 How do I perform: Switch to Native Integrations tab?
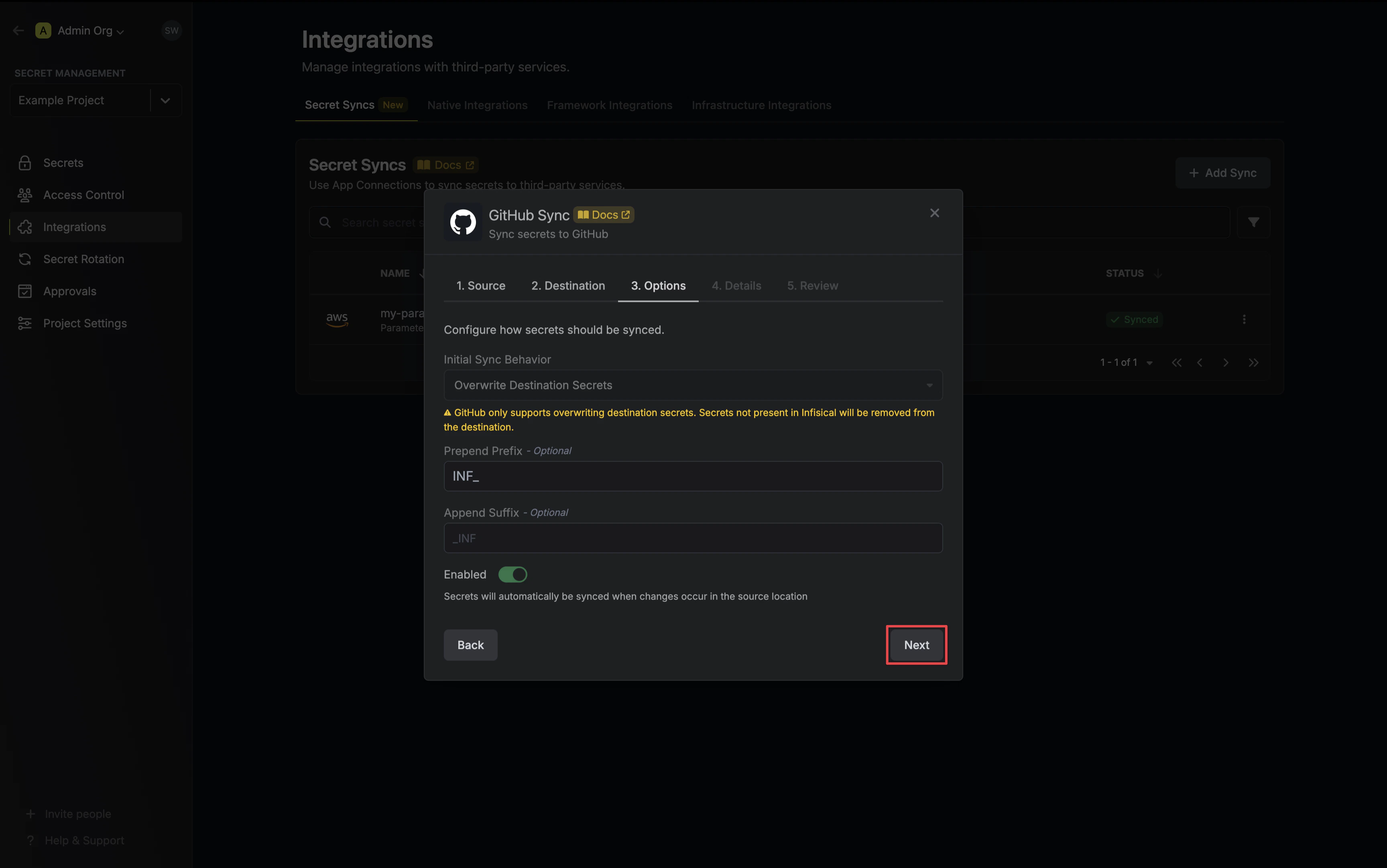coord(477,105)
